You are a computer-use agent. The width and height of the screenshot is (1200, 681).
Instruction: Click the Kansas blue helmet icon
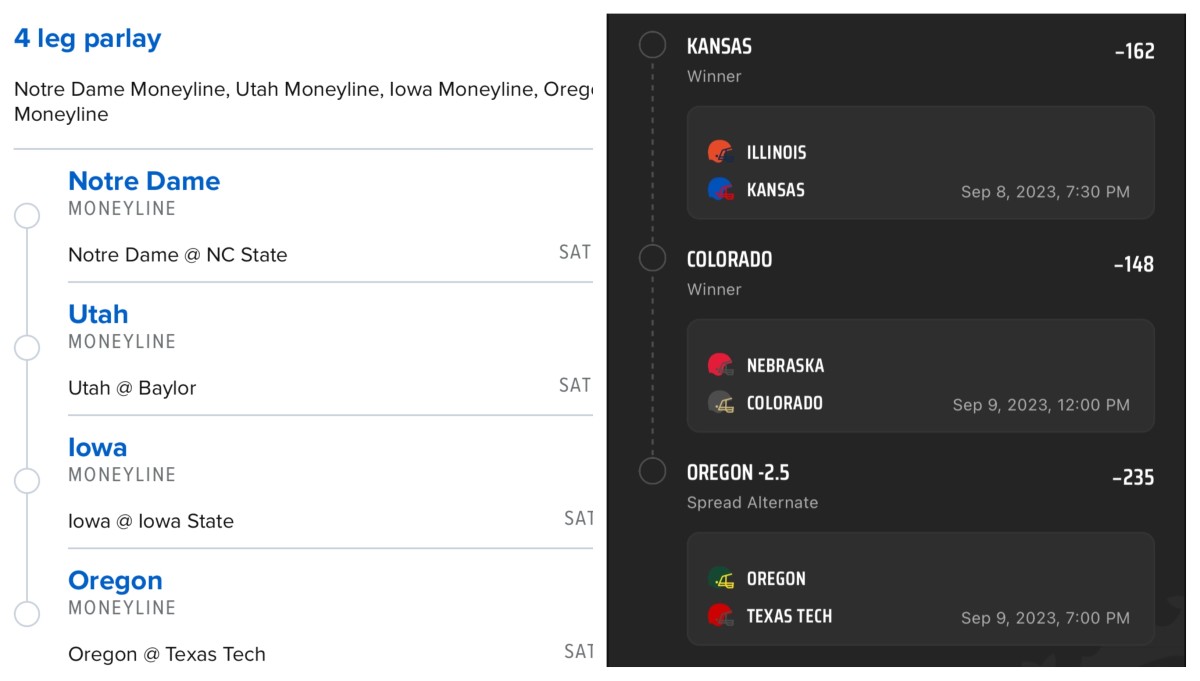tap(721, 189)
